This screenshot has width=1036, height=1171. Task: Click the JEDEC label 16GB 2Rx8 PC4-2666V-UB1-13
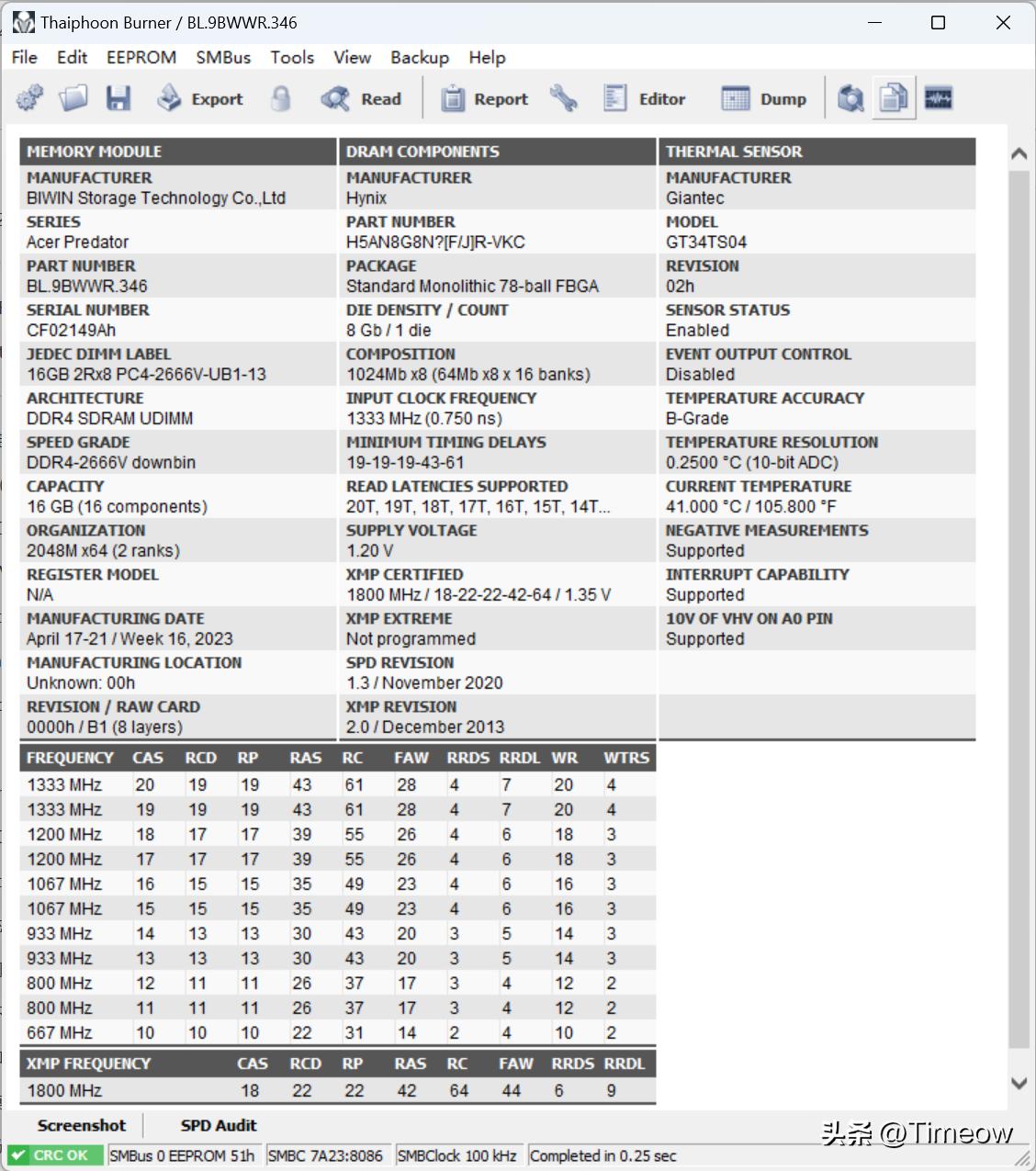(x=146, y=374)
